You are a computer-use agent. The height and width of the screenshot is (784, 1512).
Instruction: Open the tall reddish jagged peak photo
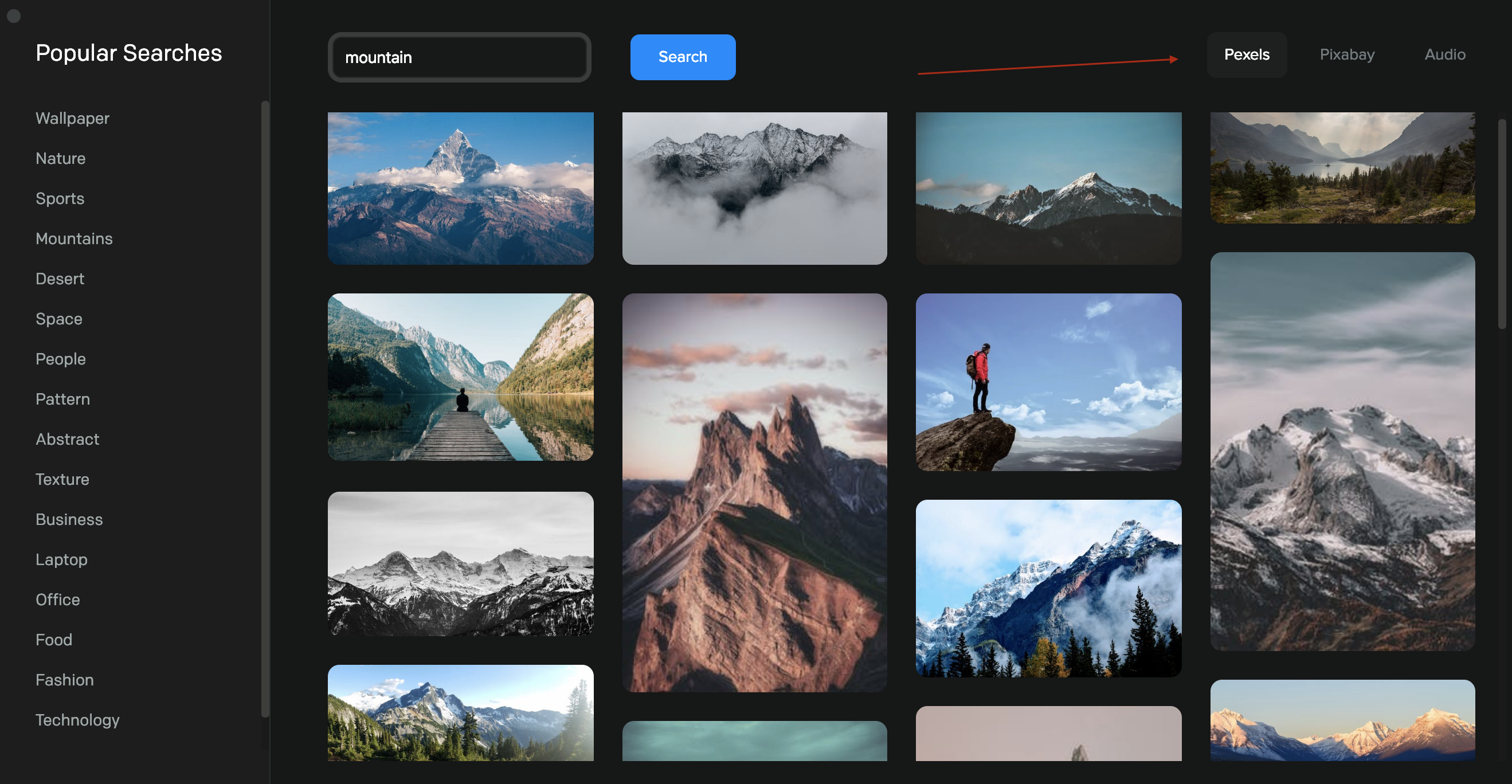pyautogui.click(x=755, y=492)
